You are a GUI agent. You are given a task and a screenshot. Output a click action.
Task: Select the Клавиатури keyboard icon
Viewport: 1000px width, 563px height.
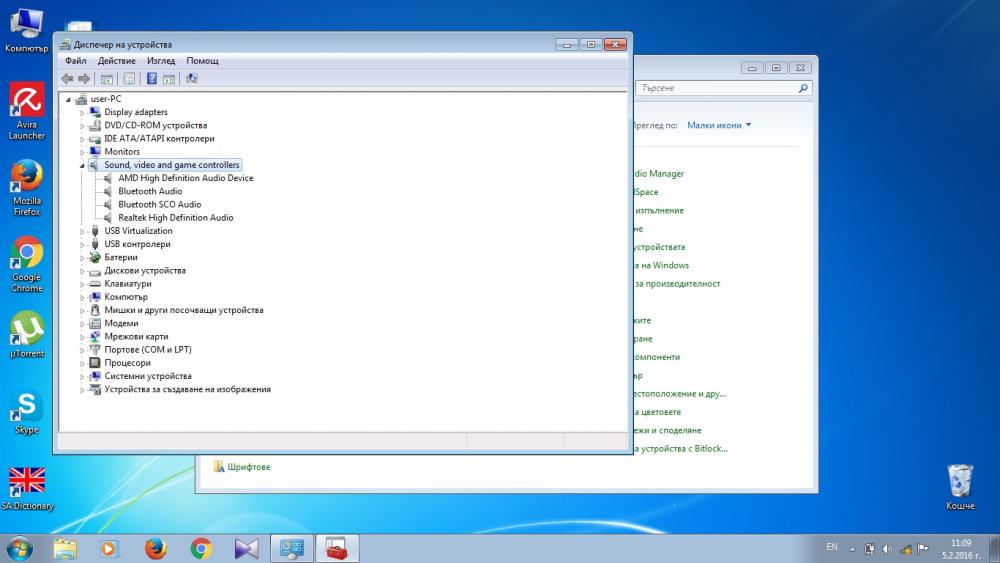[95, 284]
